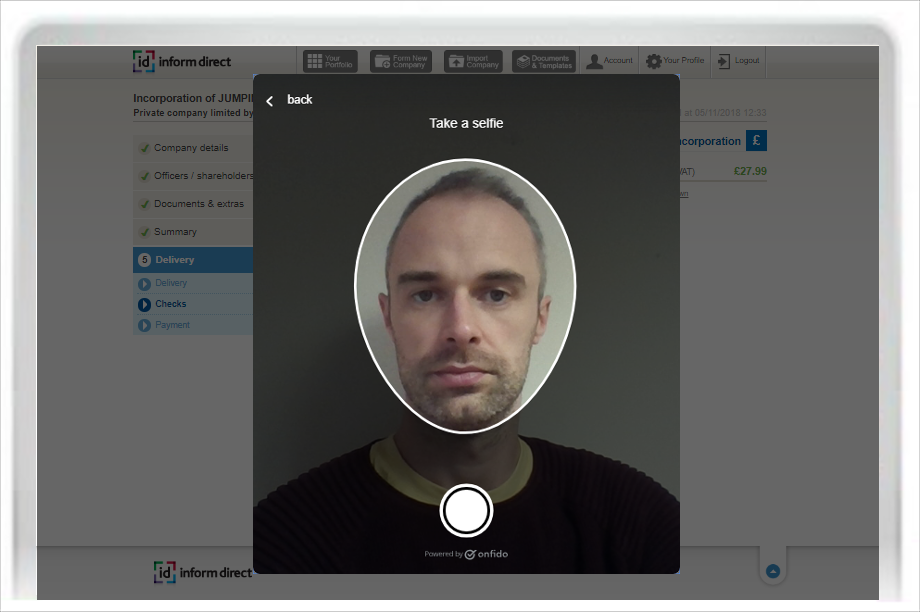920x612 pixels.
Task: Click the Onfido logo link
Action: click(486, 554)
